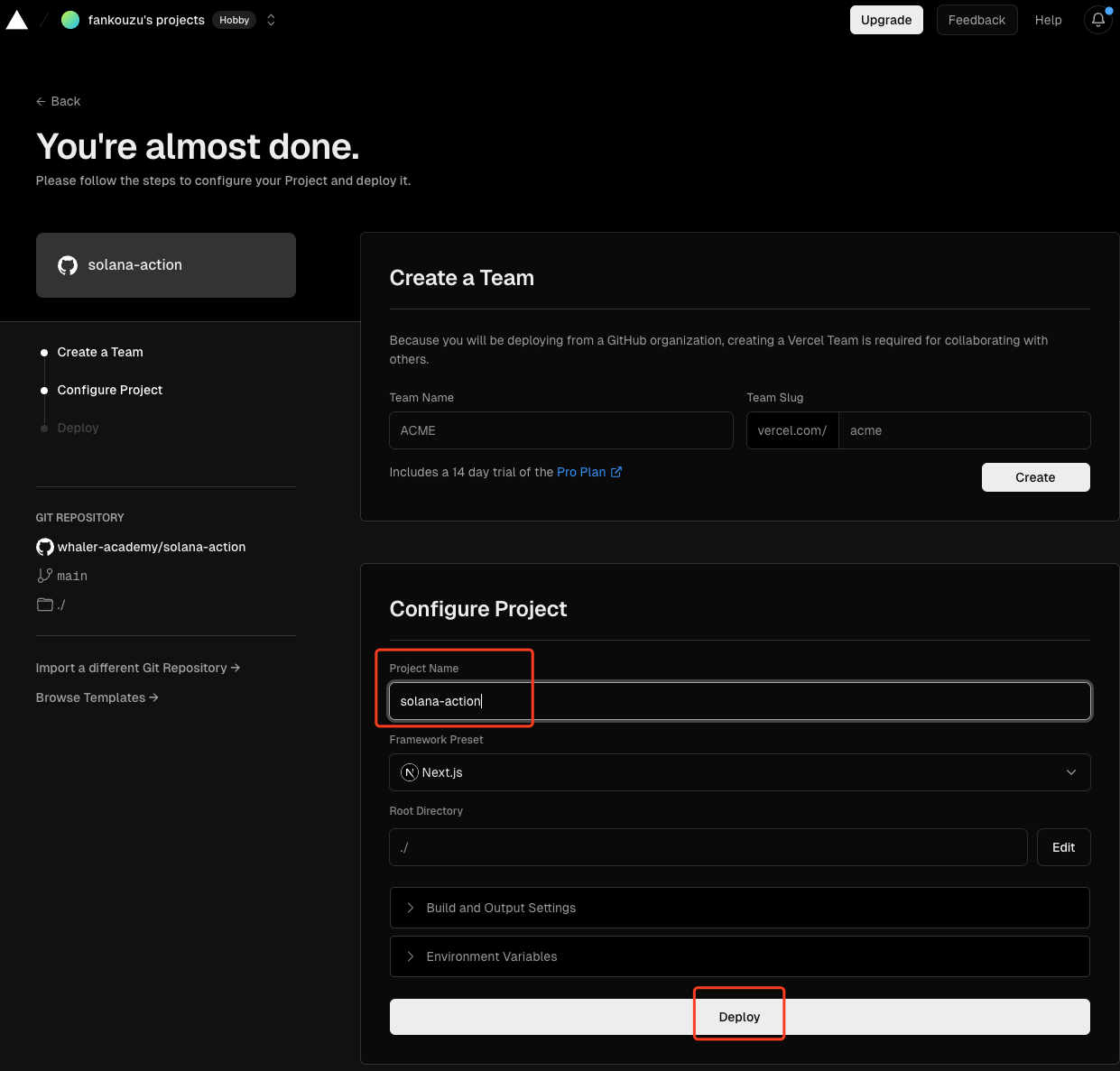Open the Help link
Screen dimensions: 1120x1071
(x=1048, y=20)
